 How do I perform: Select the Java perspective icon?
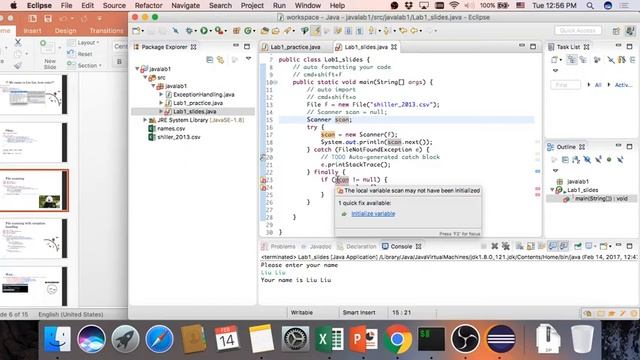pyautogui.click(x=630, y=31)
